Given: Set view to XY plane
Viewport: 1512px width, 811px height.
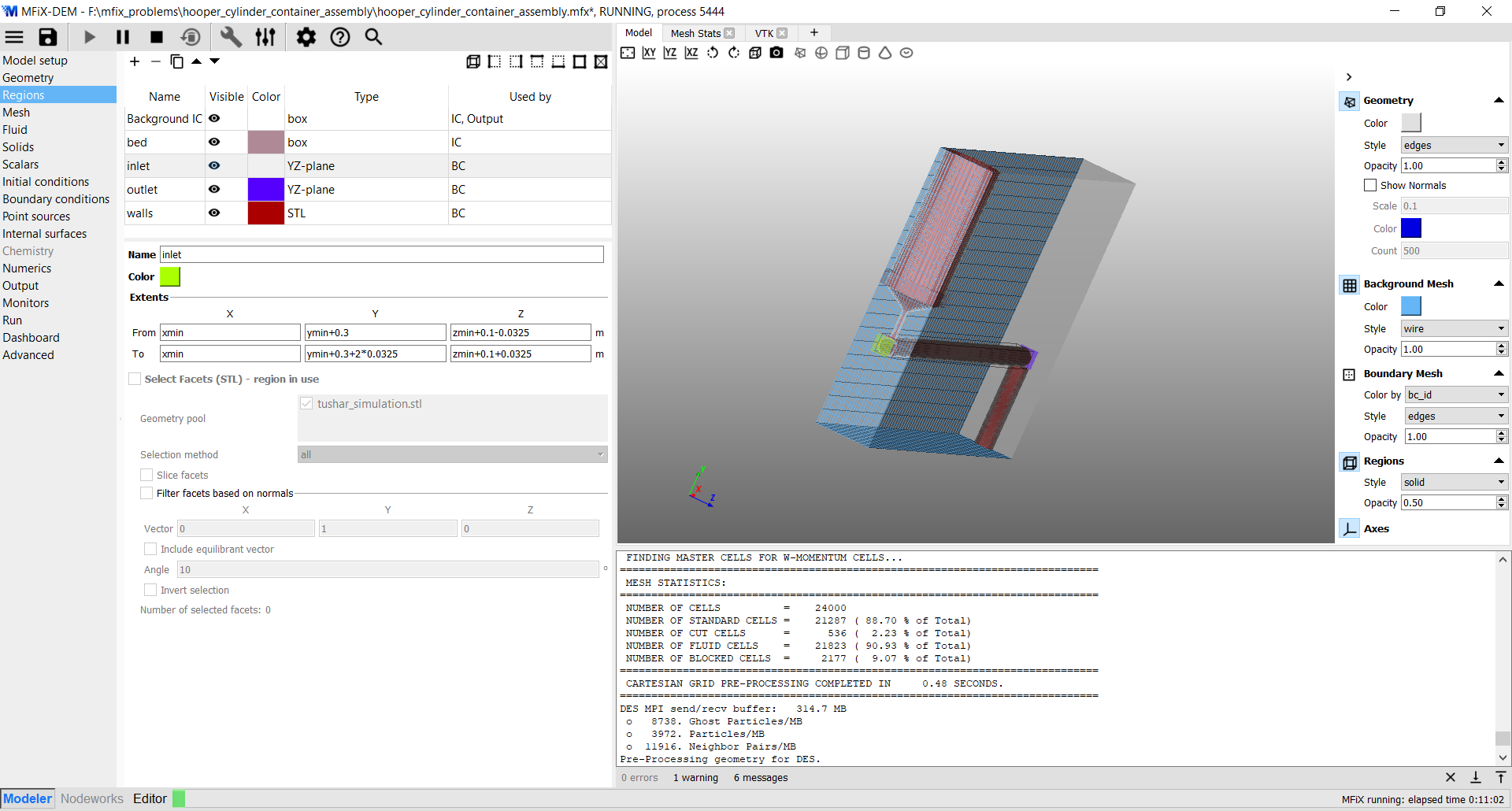Looking at the screenshot, I should [649, 53].
